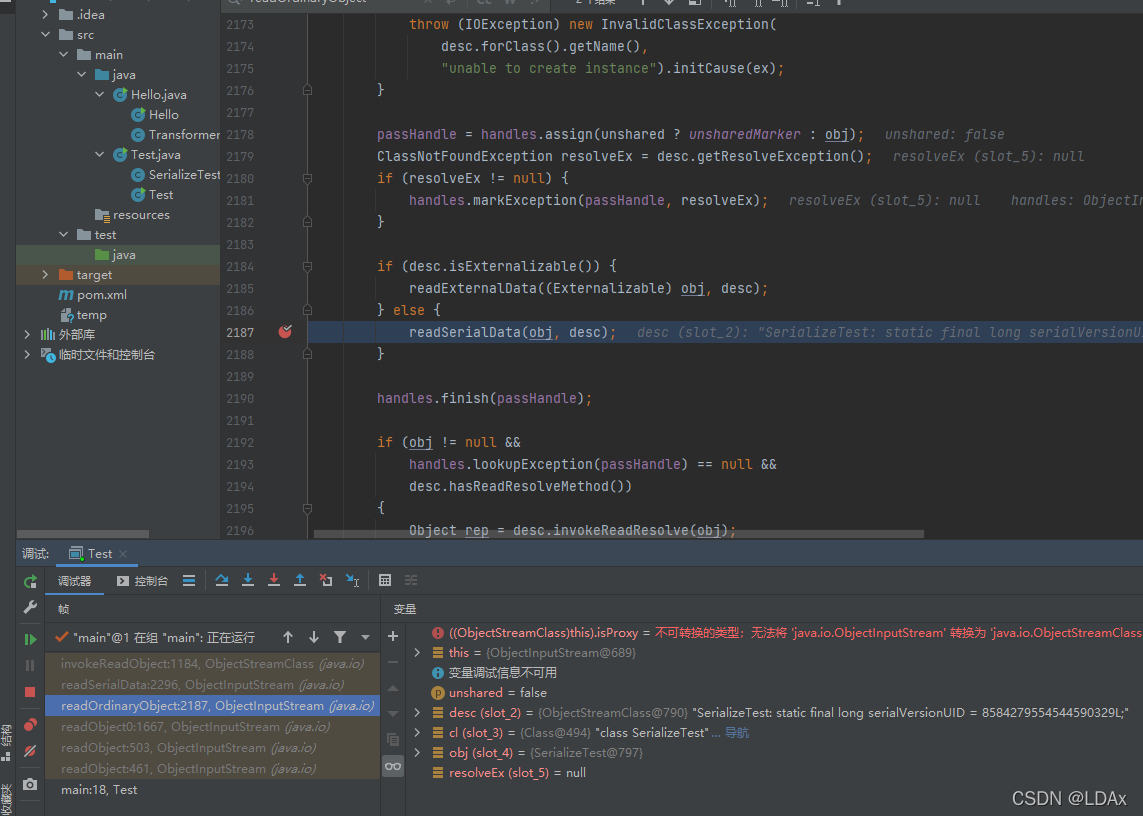Expand the obj (slot_4) variable node
The image size is (1143, 816).
[x=418, y=753]
